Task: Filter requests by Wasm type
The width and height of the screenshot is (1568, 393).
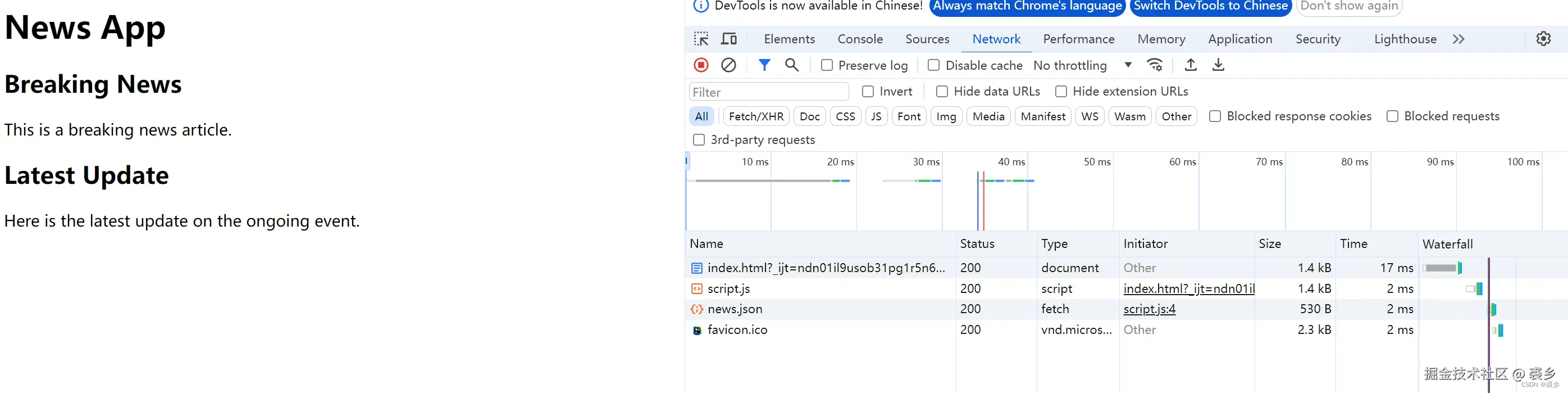Action: click(1130, 116)
